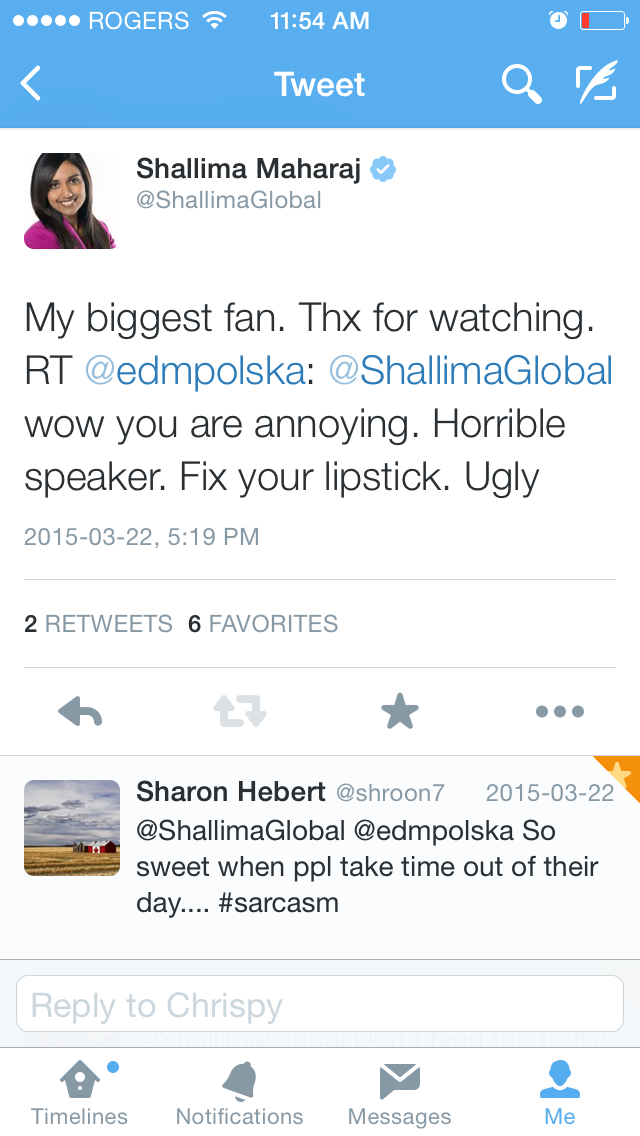Open search with magnifier icon
This screenshot has width=640, height=1136.
(x=521, y=85)
